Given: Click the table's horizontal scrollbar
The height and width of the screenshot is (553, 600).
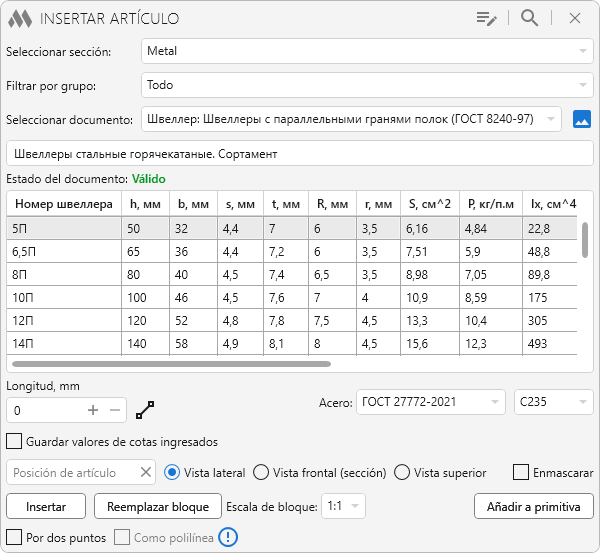Looking at the screenshot, I should click(200, 363).
